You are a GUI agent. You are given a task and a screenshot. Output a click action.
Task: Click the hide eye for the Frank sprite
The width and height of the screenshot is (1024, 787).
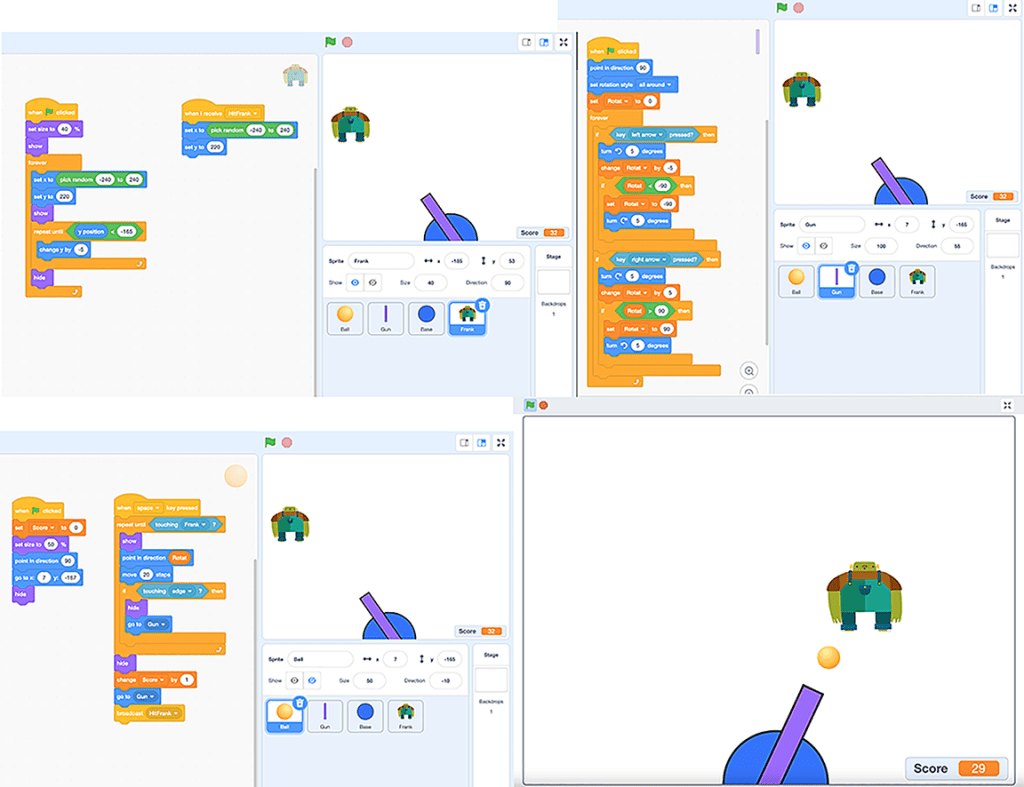[371, 283]
